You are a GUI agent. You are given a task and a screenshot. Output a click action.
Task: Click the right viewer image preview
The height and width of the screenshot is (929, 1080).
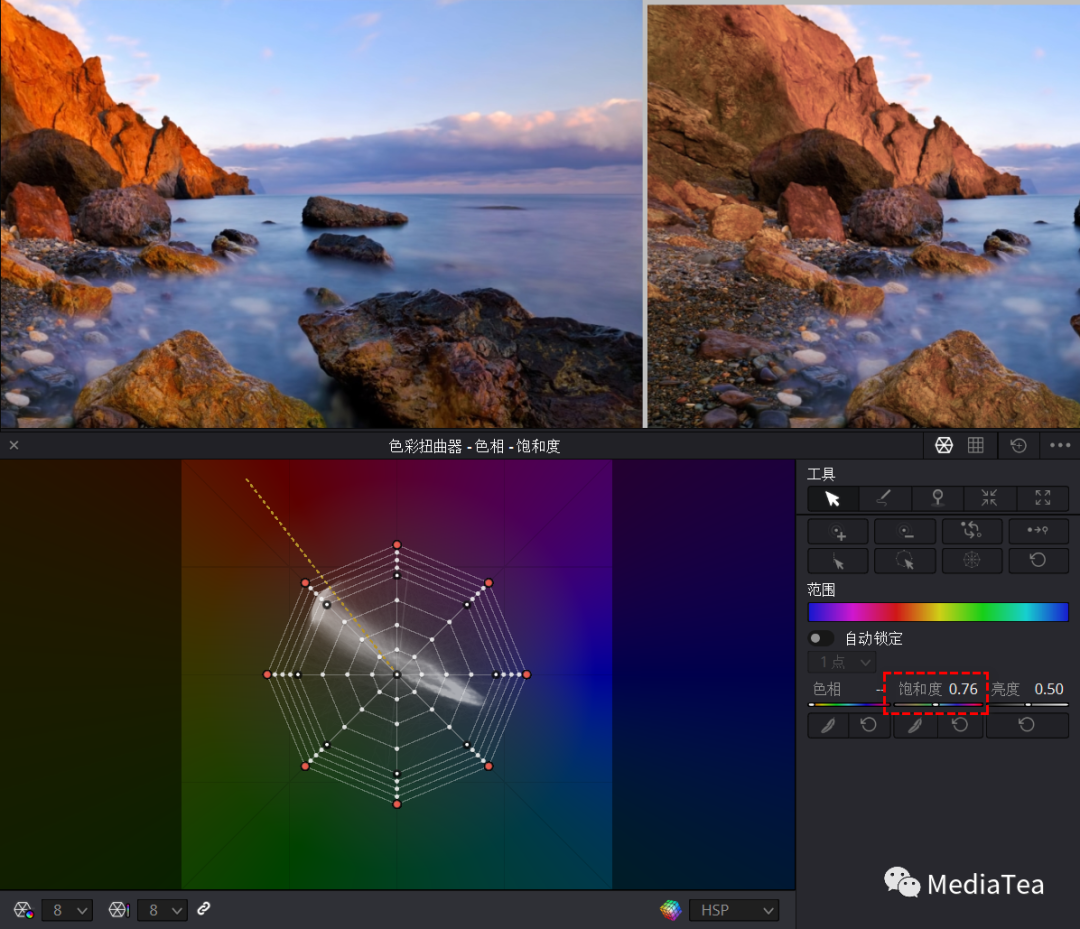pyautogui.click(x=864, y=216)
